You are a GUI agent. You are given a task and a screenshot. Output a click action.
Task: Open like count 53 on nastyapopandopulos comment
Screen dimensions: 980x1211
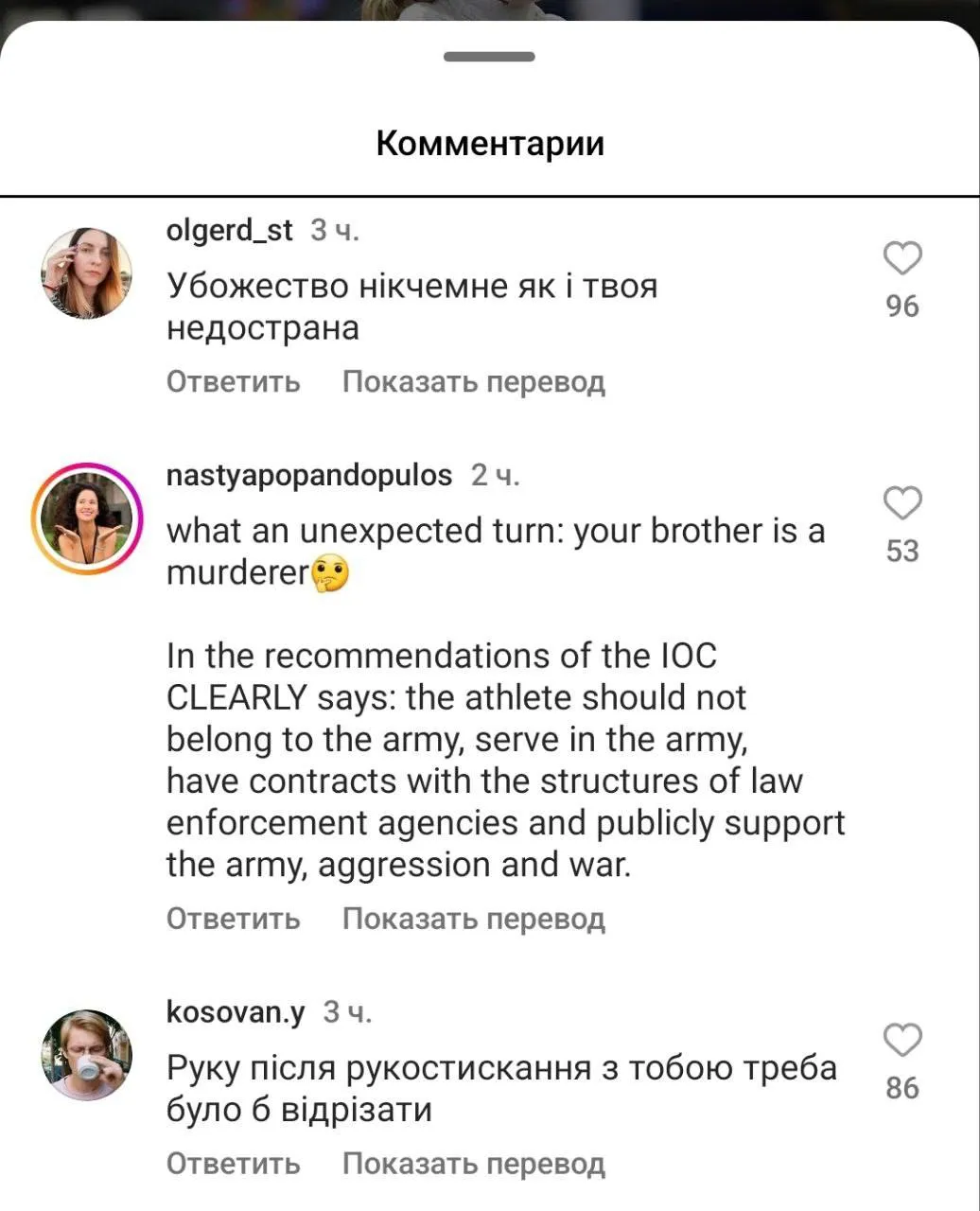(x=902, y=551)
